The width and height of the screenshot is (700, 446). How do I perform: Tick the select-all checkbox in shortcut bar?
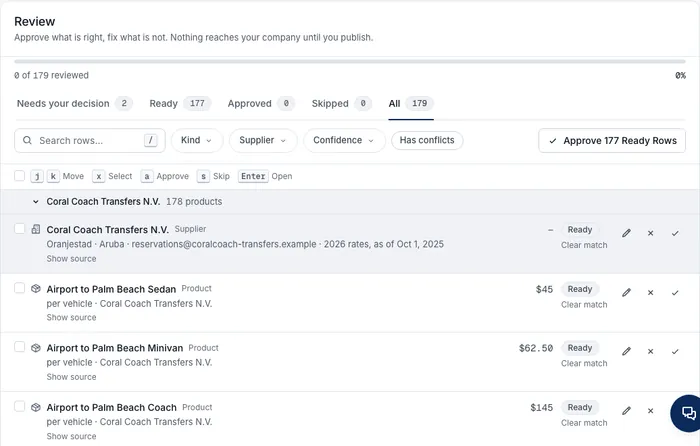pos(19,175)
